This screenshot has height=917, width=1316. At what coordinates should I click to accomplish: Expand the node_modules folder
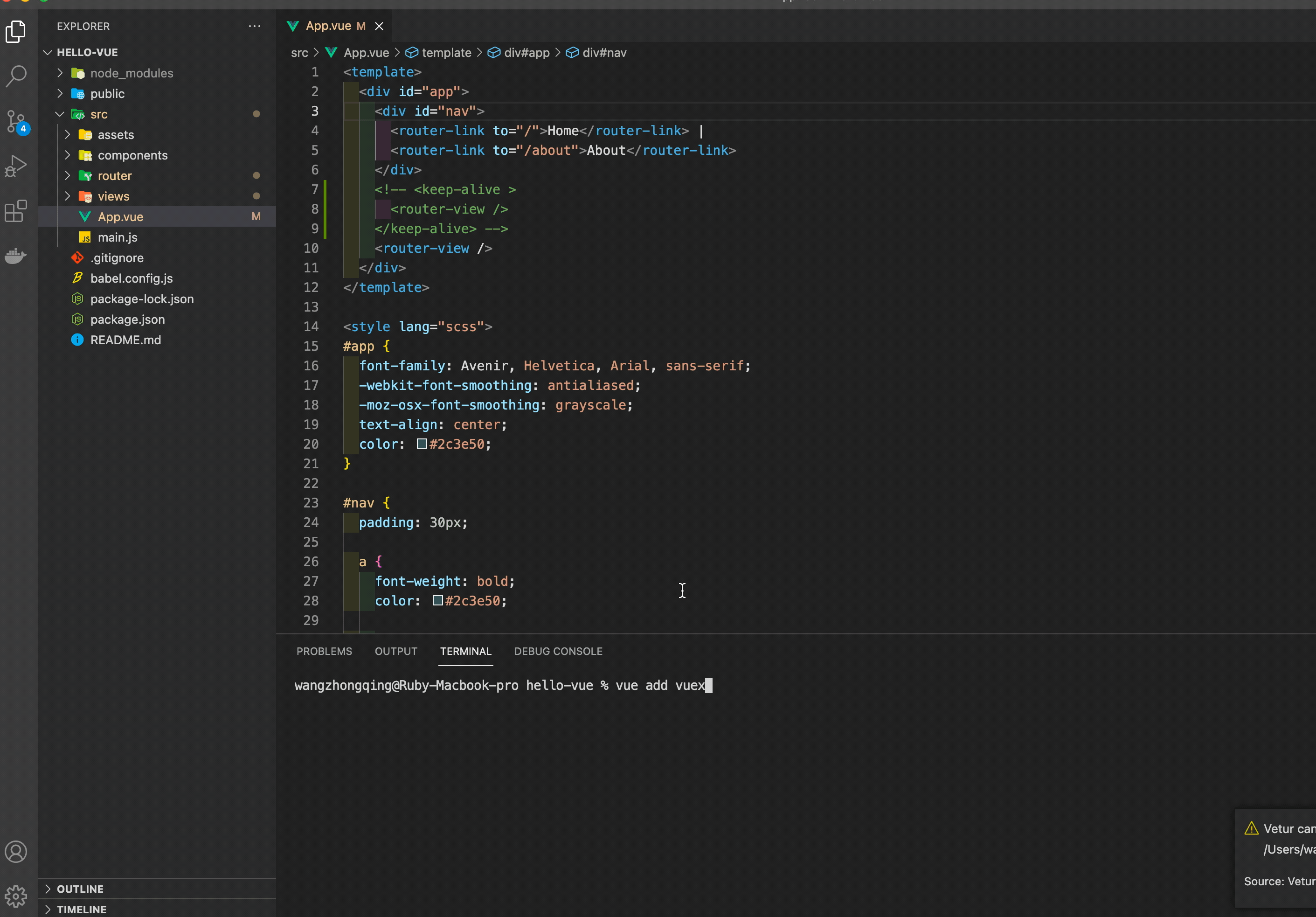[x=60, y=73]
